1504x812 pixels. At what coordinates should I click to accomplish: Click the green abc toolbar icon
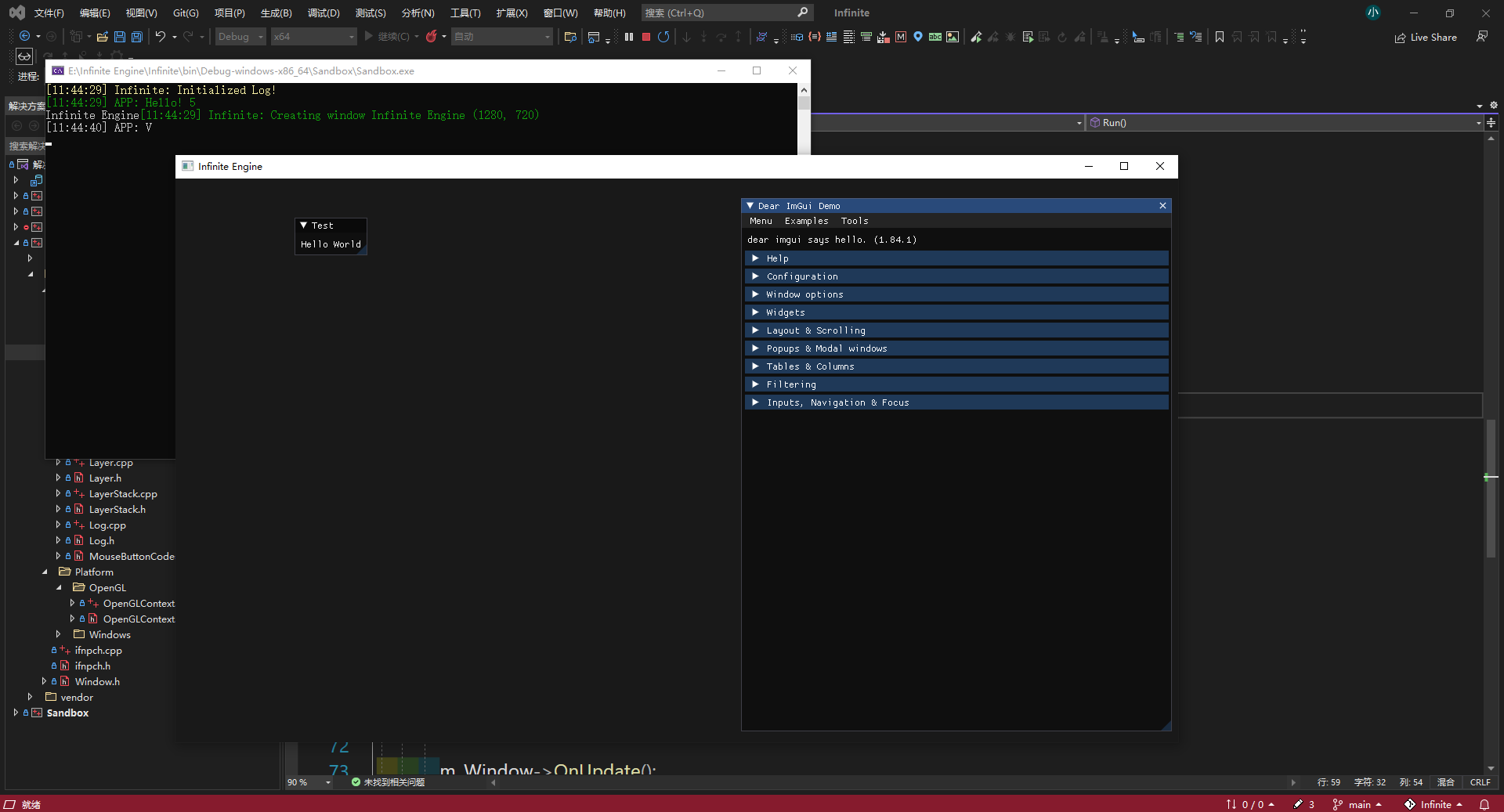(x=935, y=37)
